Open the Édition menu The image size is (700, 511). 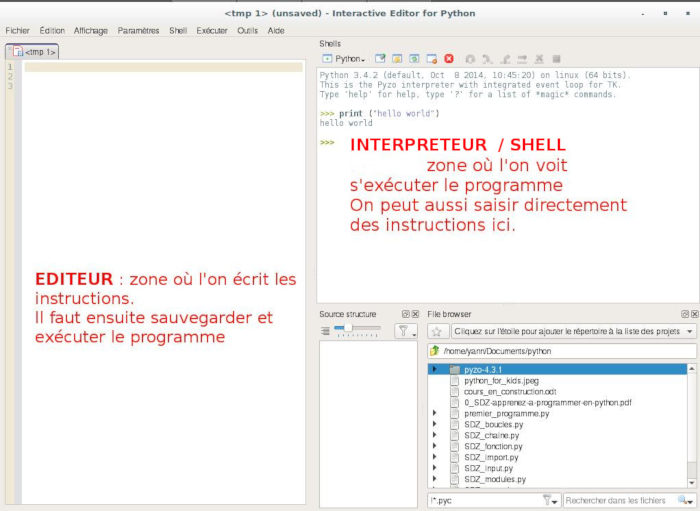point(52,30)
